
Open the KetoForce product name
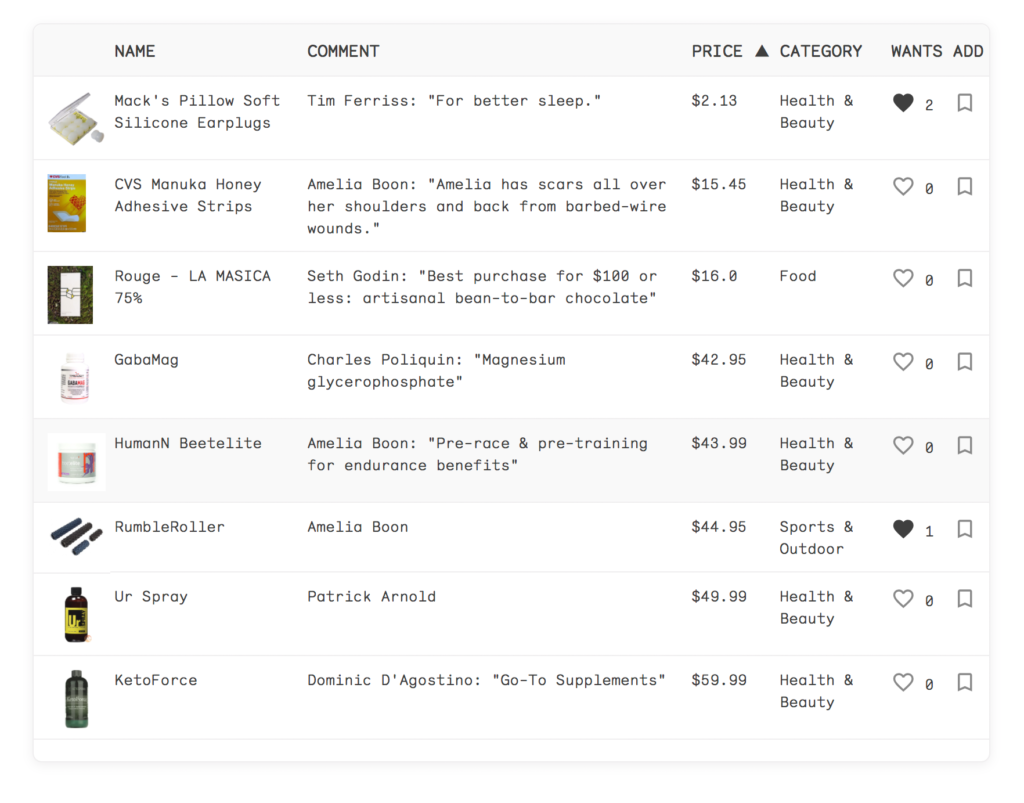pos(155,680)
